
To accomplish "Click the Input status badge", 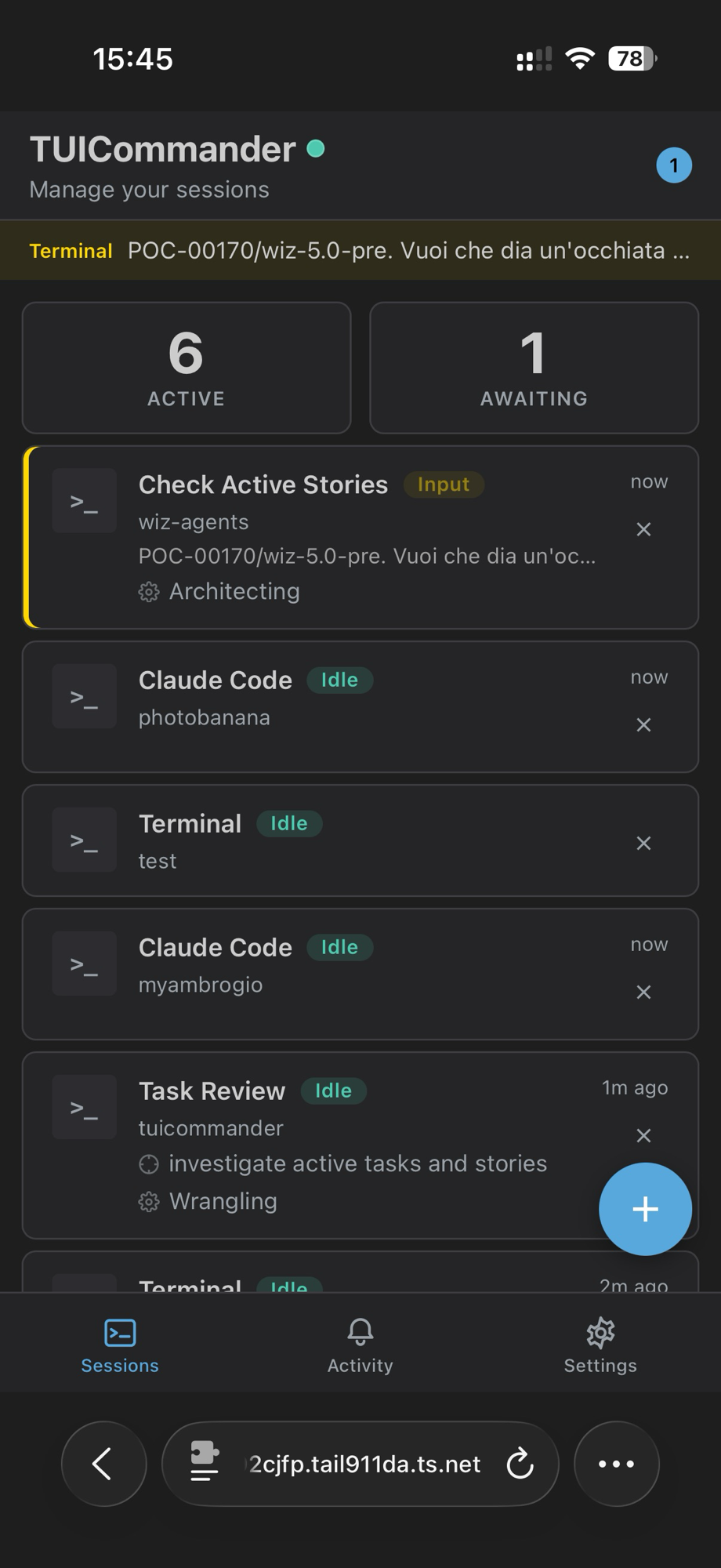I will [x=444, y=485].
